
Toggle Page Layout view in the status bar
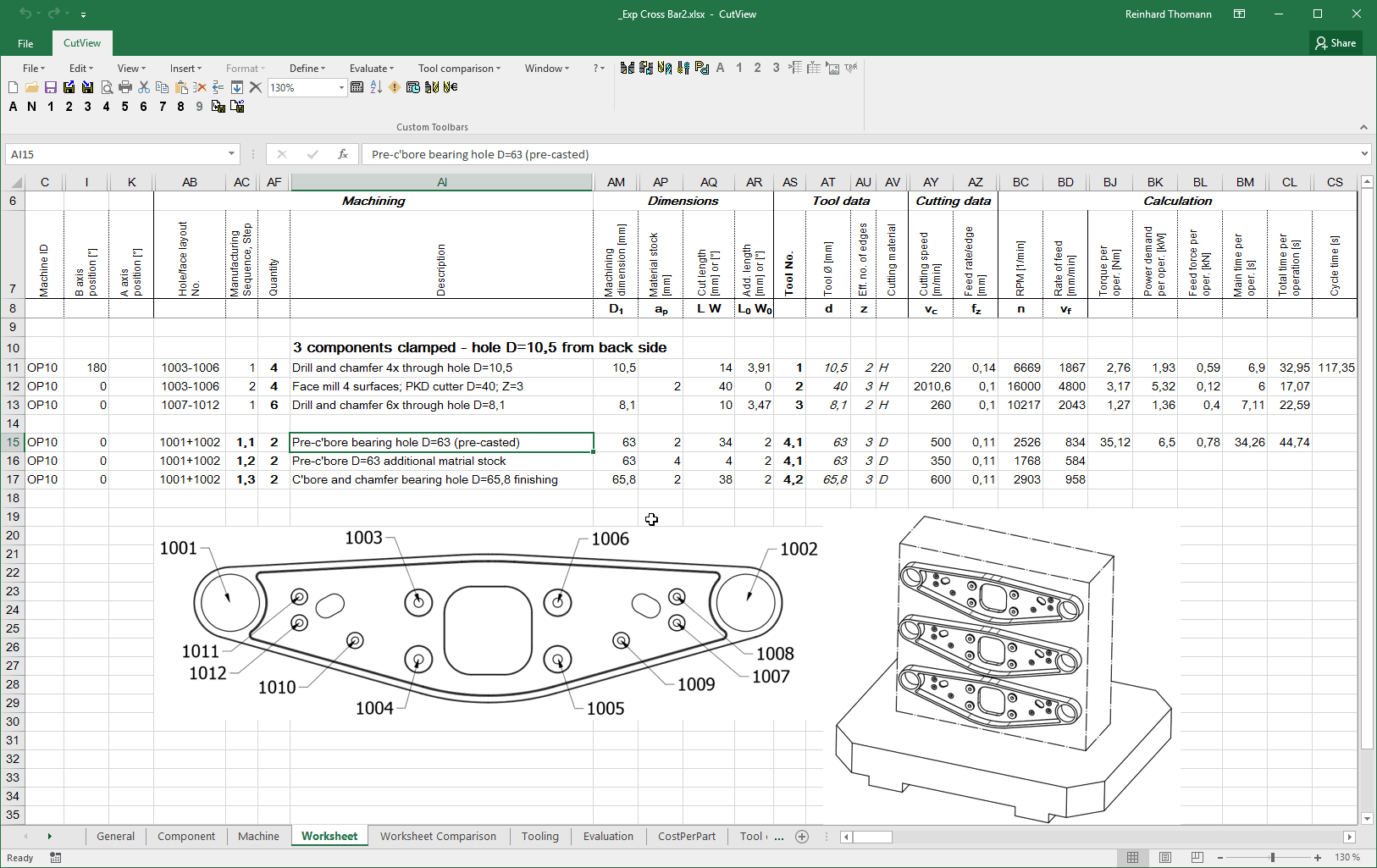click(x=1165, y=858)
